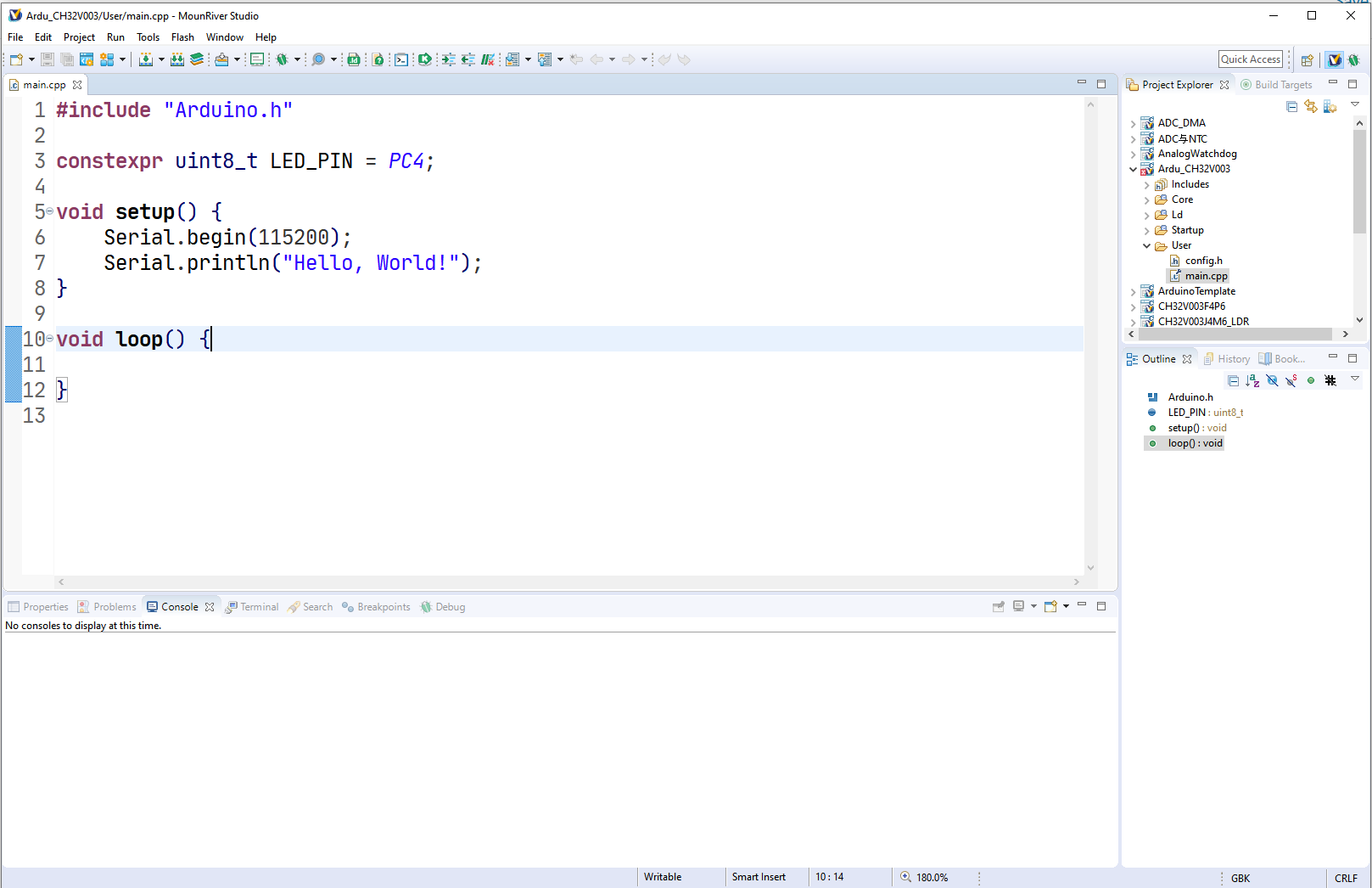Open a terminal using the console toolbar icon
Viewport: 1372px width, 888px height.
tap(400, 59)
